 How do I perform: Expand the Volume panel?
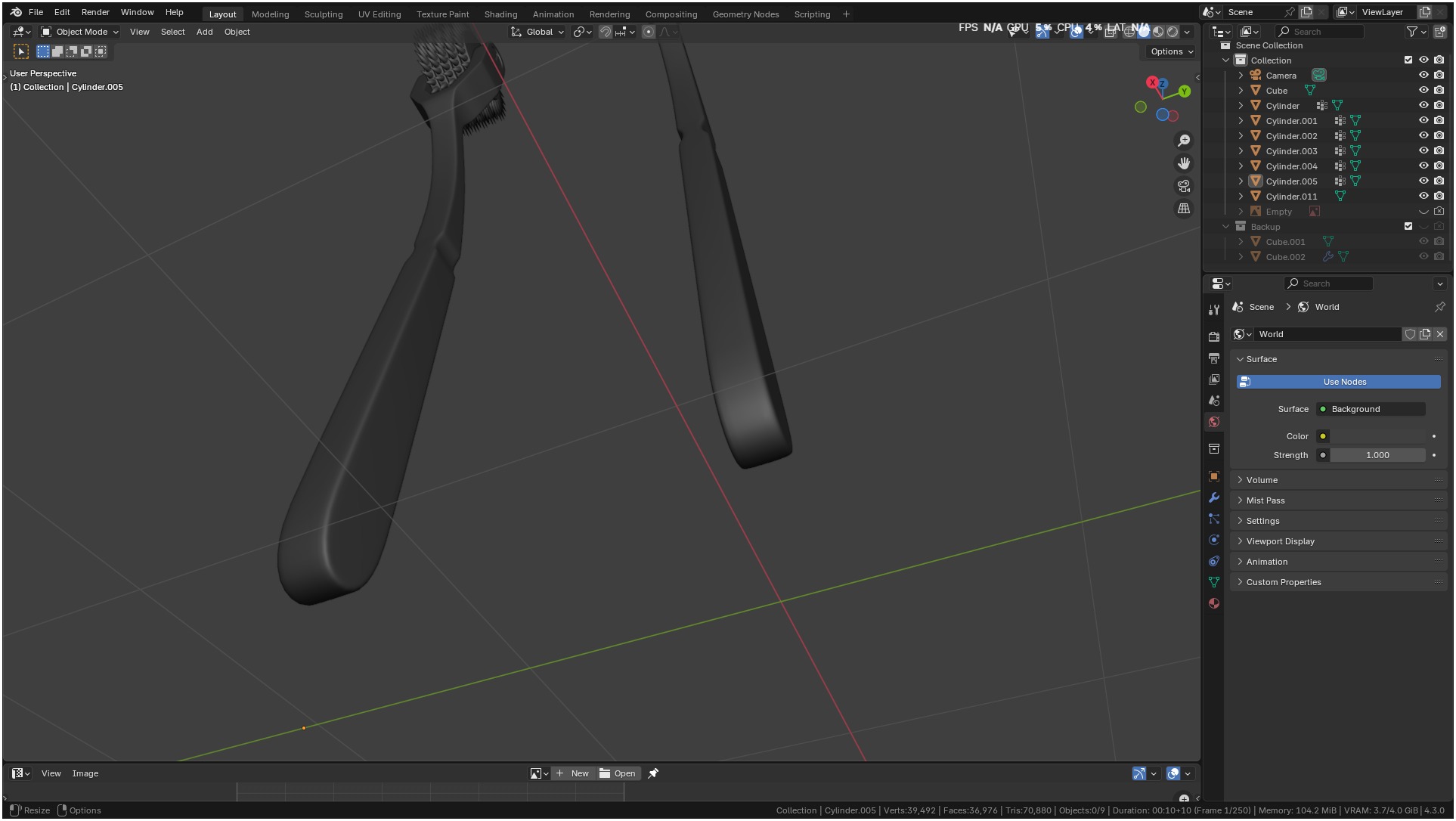[1262, 480]
